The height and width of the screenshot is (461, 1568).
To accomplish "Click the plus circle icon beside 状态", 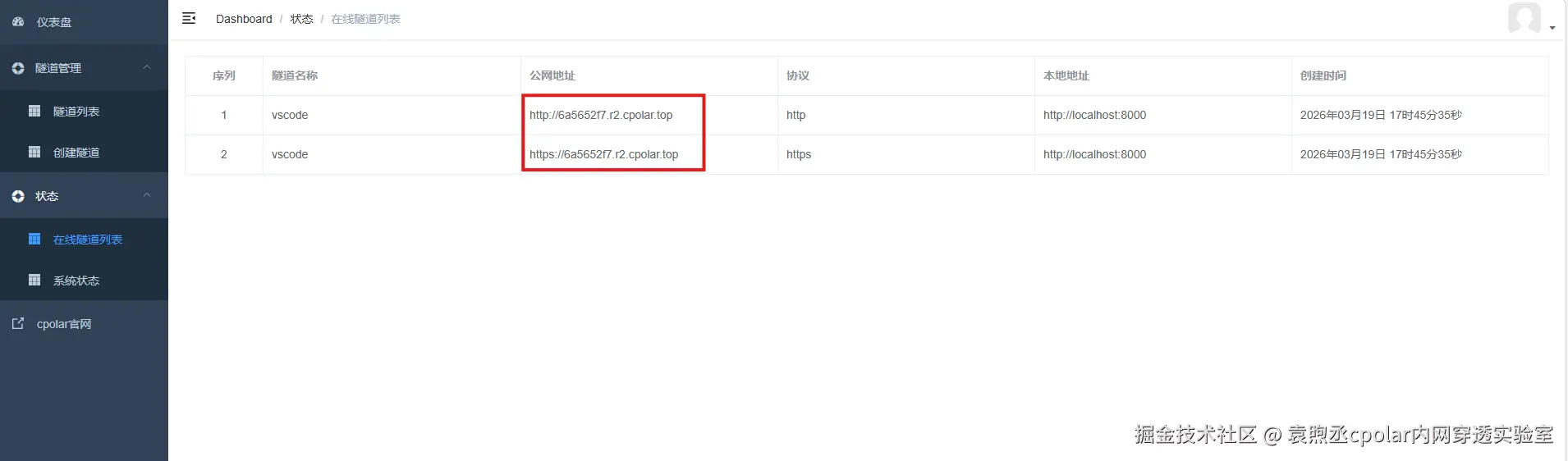I will click(18, 196).
